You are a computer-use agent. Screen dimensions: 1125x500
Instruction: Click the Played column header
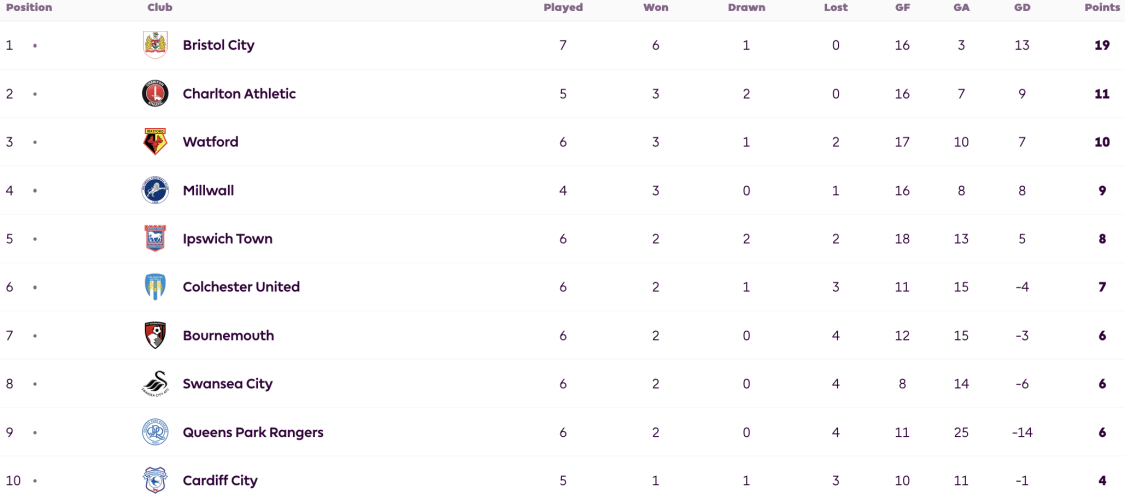(563, 8)
